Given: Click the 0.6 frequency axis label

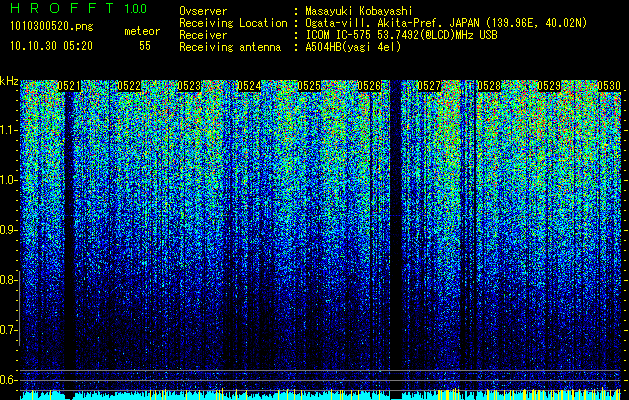Looking at the screenshot, I should (7, 380).
